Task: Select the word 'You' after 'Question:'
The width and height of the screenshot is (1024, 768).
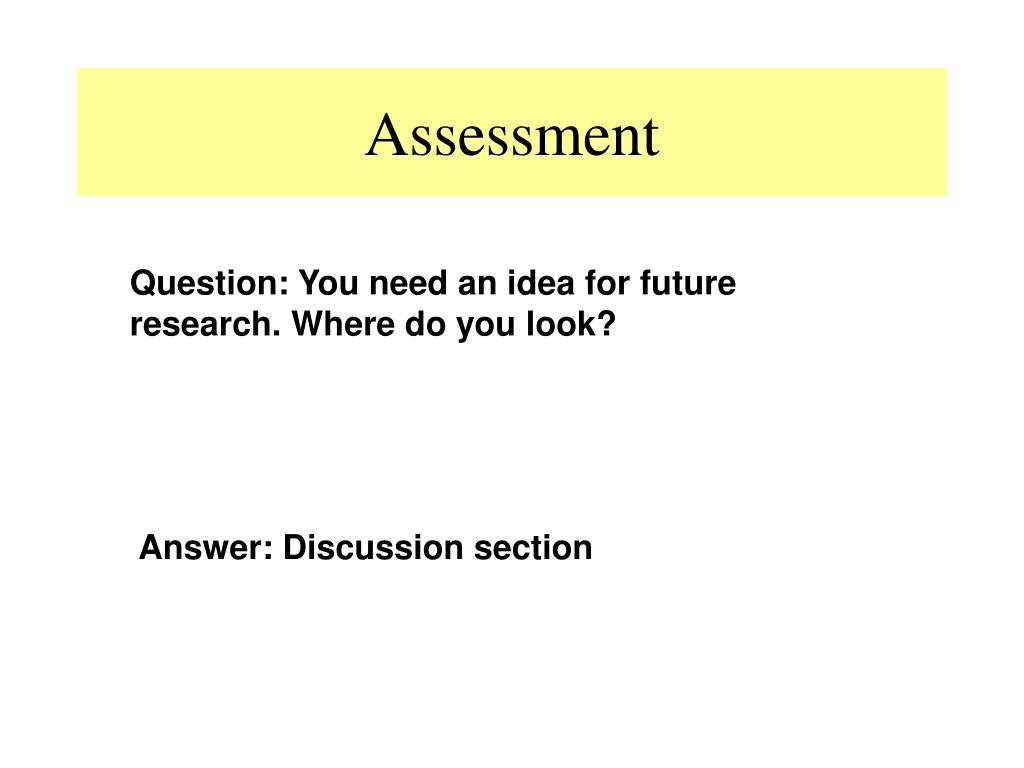Action: [x=329, y=283]
